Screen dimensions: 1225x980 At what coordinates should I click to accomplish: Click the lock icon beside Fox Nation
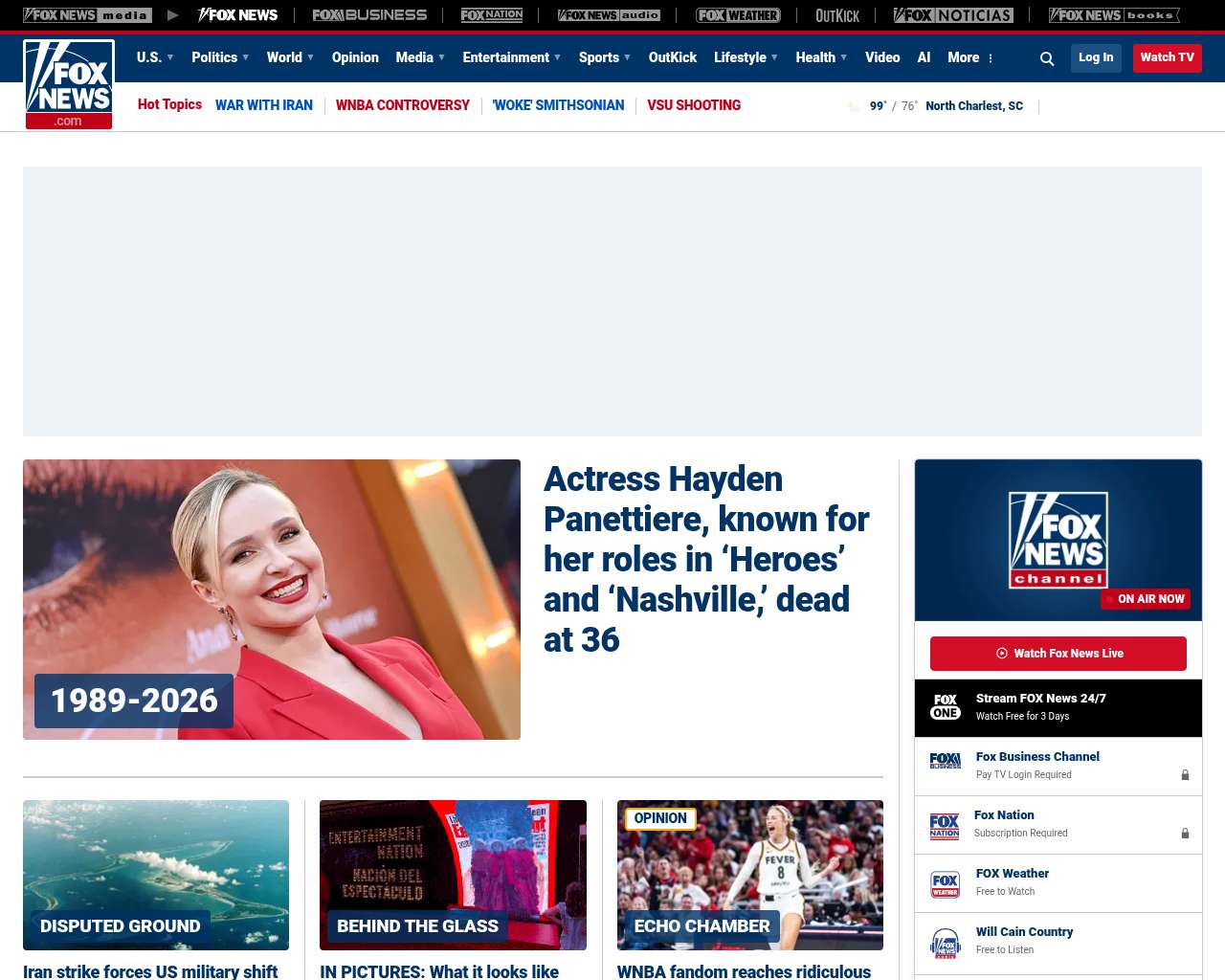pos(1185,833)
